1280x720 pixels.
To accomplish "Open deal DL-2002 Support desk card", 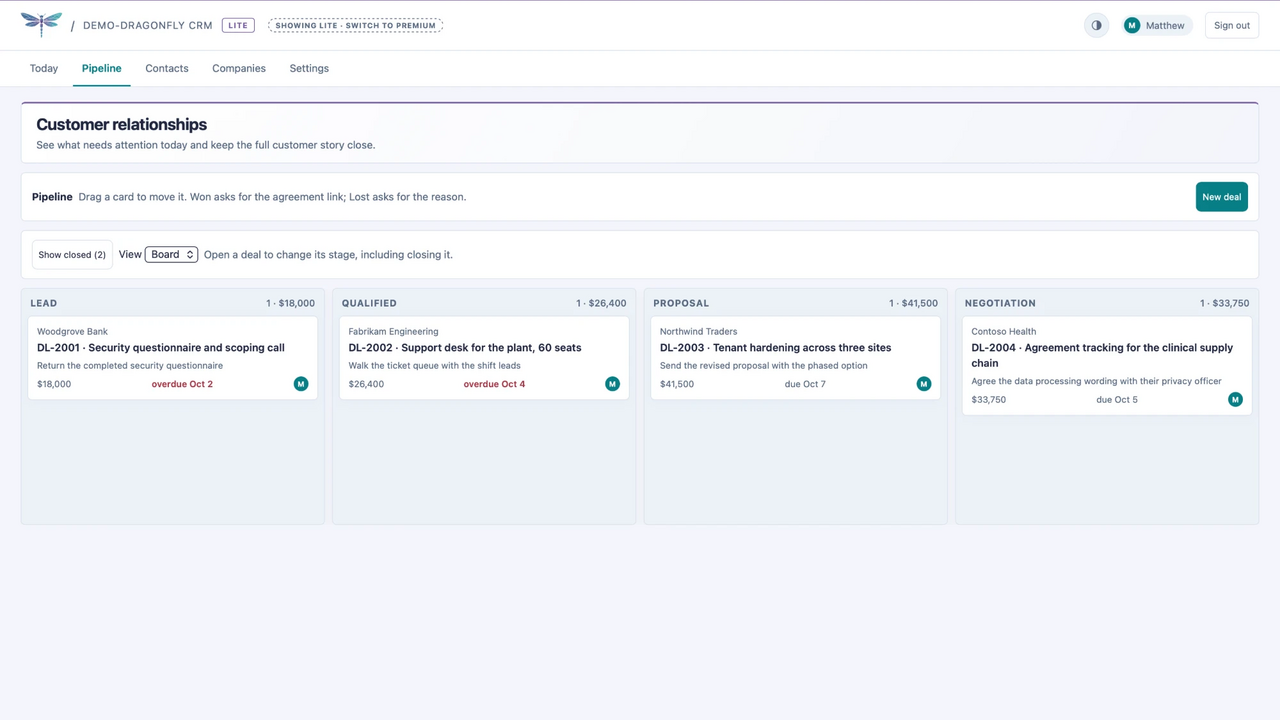I will (484, 358).
